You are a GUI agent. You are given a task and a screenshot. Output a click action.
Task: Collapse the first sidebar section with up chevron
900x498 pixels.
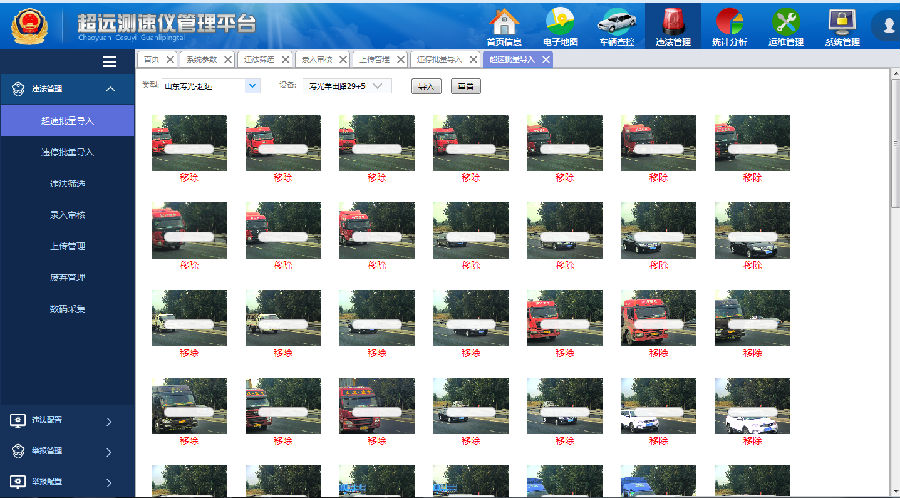[110, 89]
